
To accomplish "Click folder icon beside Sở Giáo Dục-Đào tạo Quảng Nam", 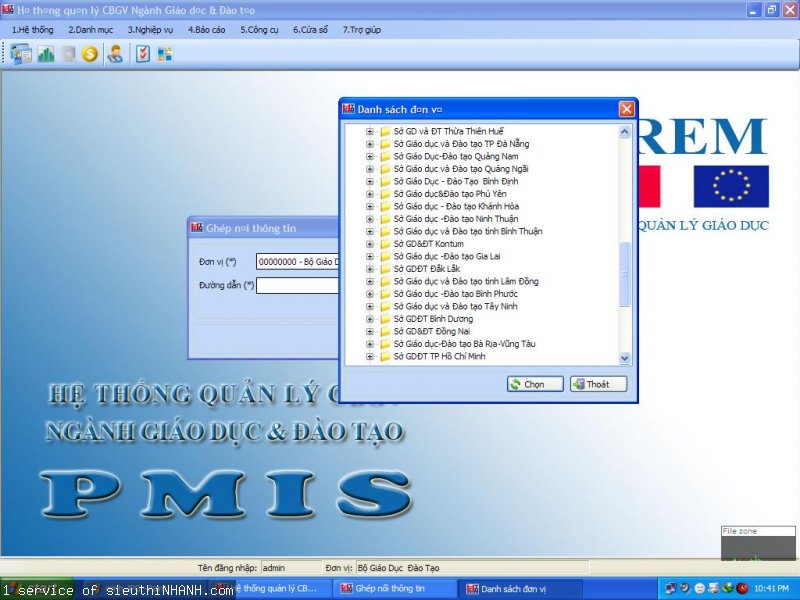I will pyautogui.click(x=385, y=157).
